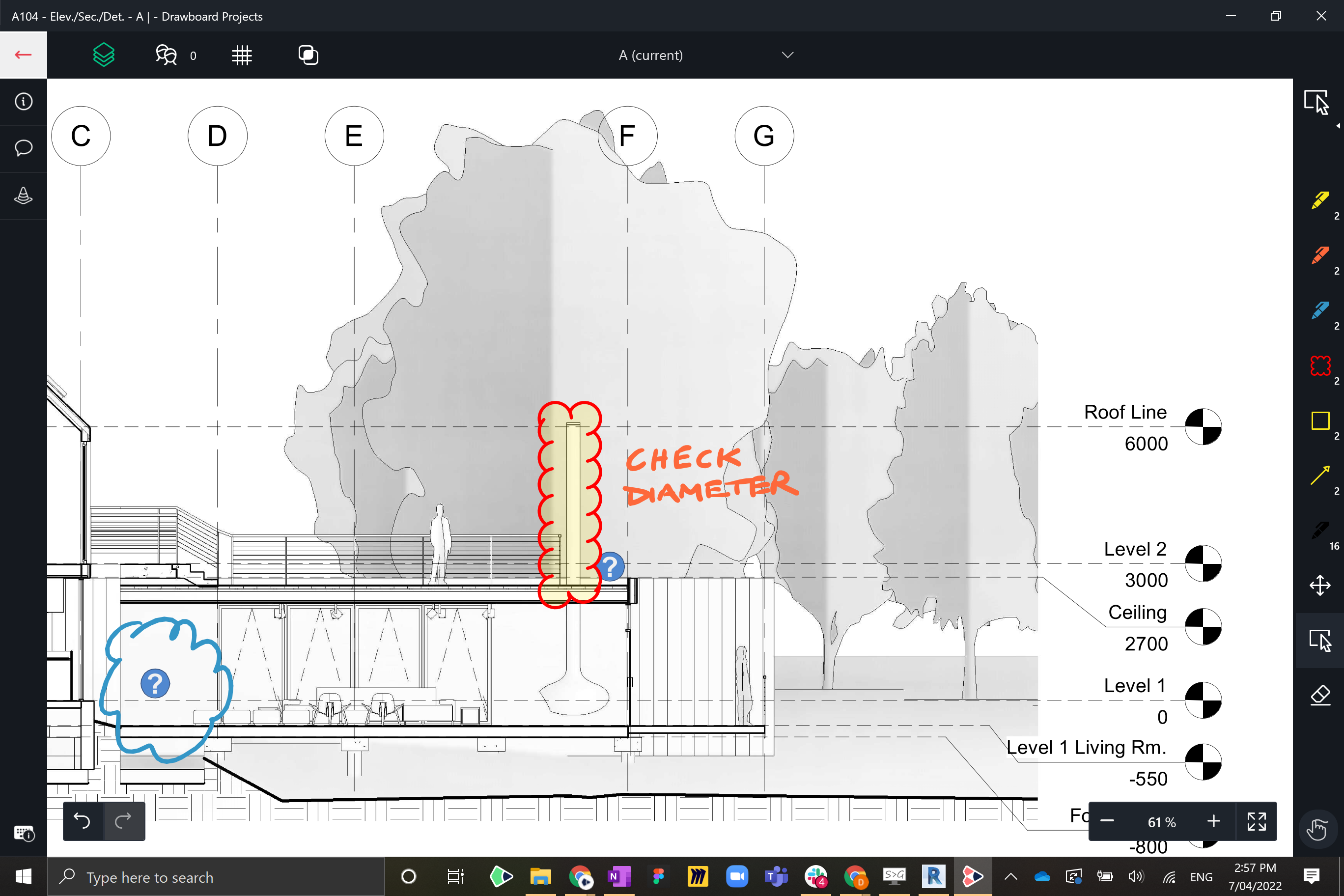Select the move/pan arrows tool

pos(1320,585)
